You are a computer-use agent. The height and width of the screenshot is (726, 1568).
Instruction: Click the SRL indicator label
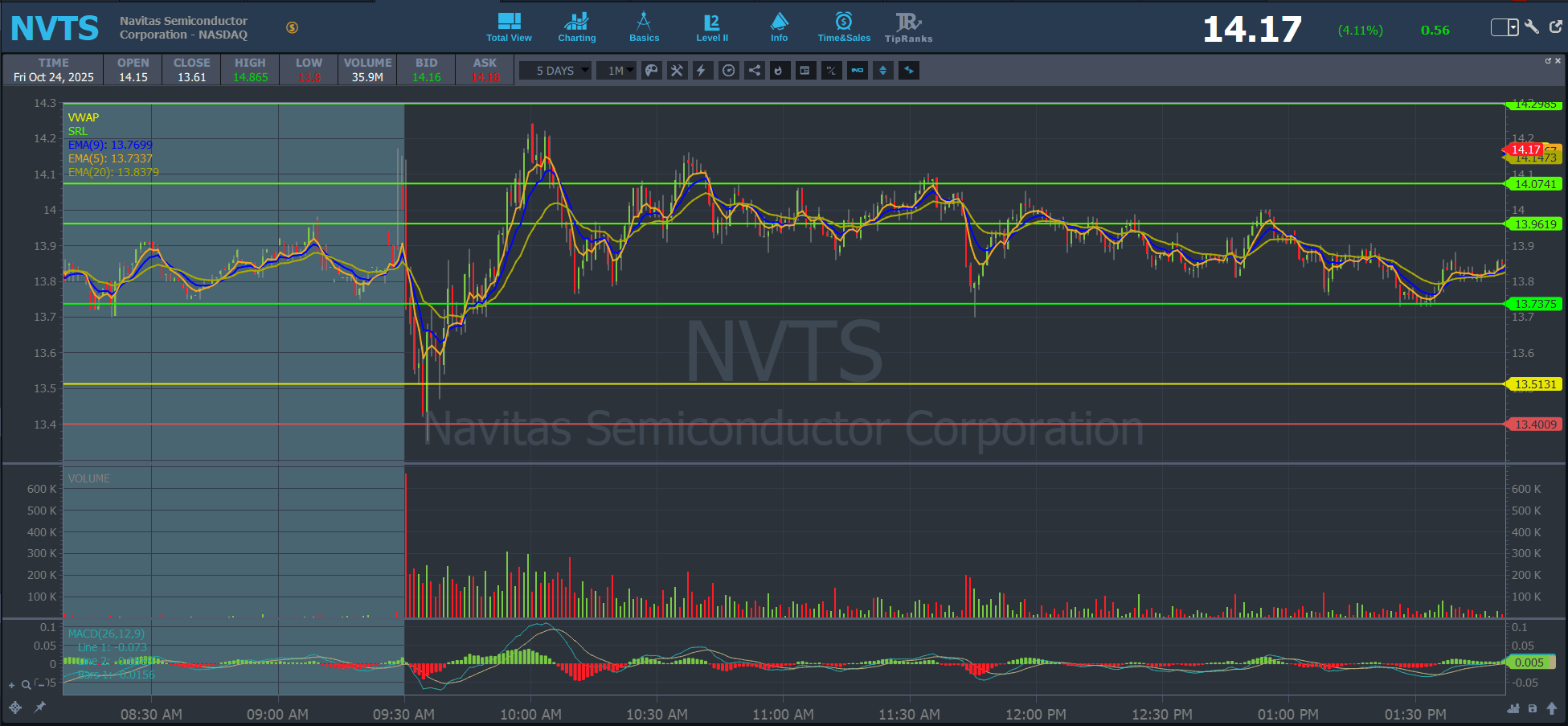(78, 131)
